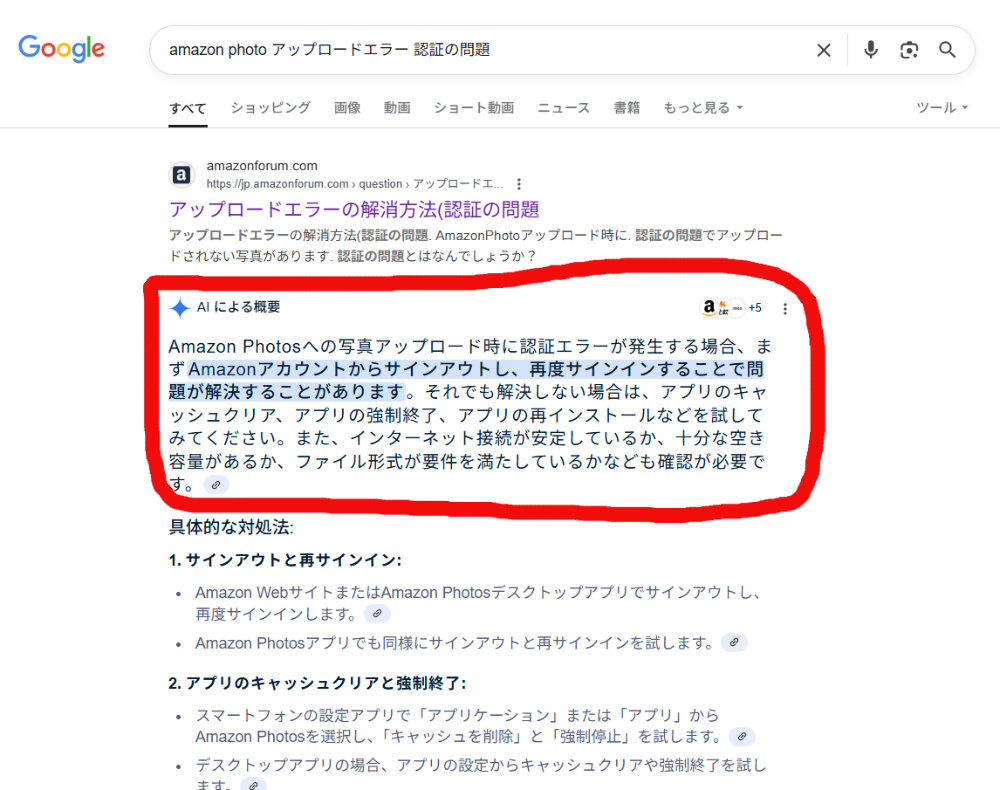
Task: Click the magnifying glass search button
Action: pos(947,50)
